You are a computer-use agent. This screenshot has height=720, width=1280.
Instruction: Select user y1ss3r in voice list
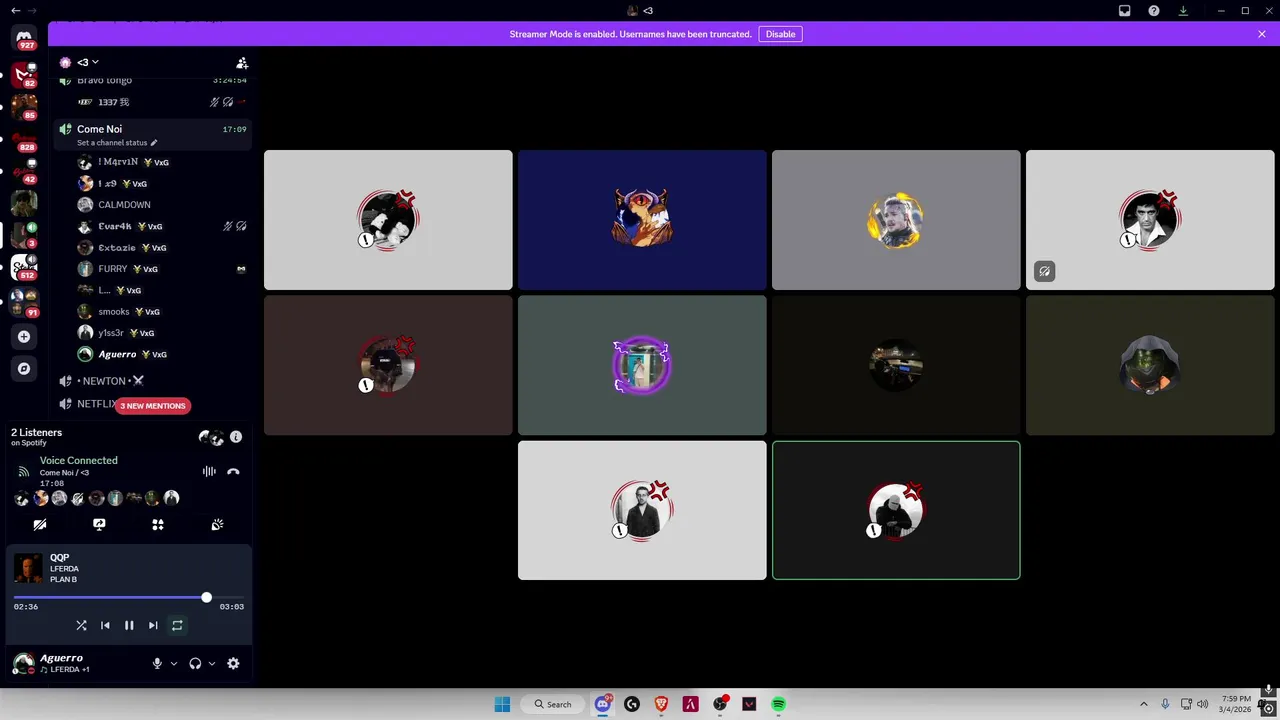click(x=152, y=333)
